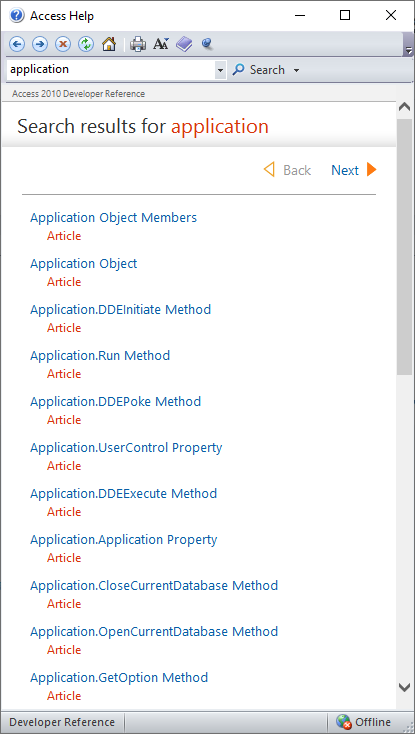Click the vertical scrollbar thumb
The width and height of the screenshot is (415, 734).
coord(404,246)
